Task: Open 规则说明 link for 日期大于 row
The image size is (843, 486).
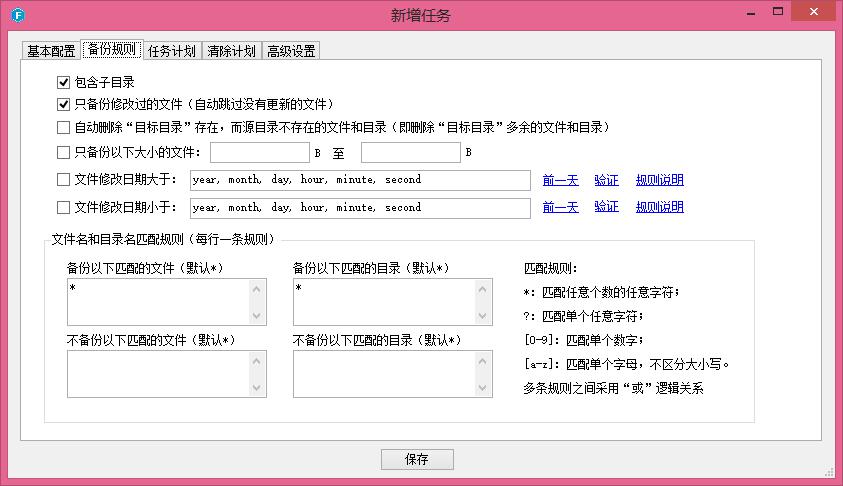Action: [660, 180]
